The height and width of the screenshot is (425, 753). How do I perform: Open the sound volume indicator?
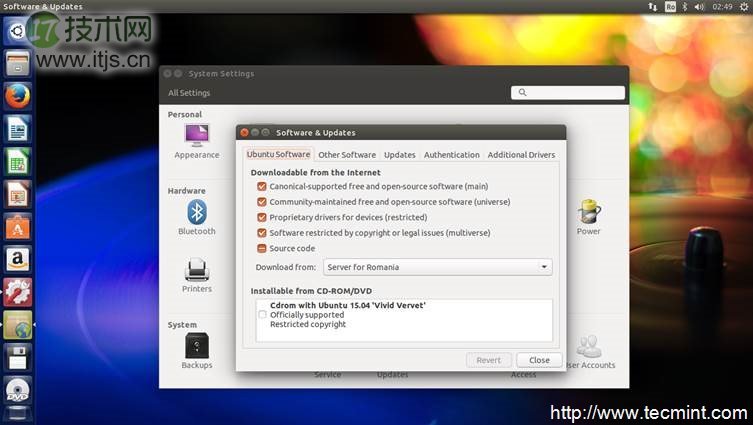tap(699, 7)
